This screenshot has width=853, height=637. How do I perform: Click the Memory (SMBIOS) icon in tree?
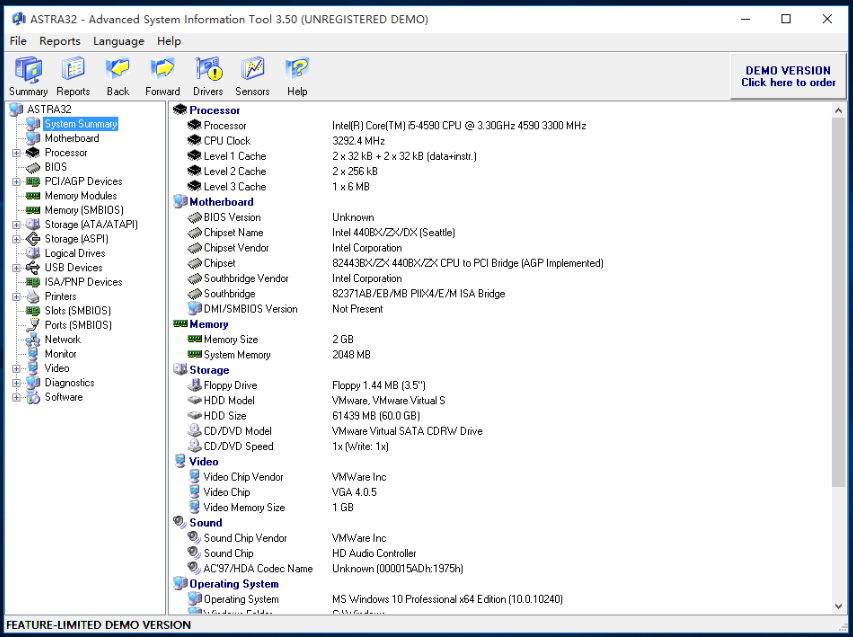click(33, 210)
